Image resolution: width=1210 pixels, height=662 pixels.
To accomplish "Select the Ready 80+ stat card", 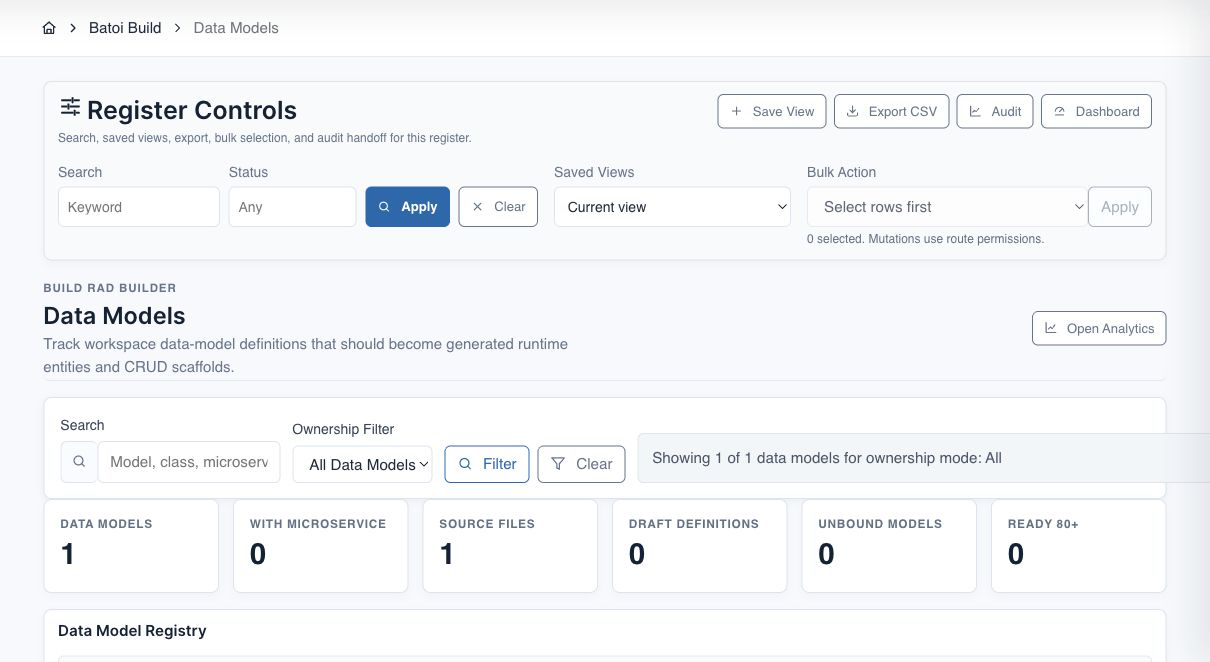I will (1079, 546).
